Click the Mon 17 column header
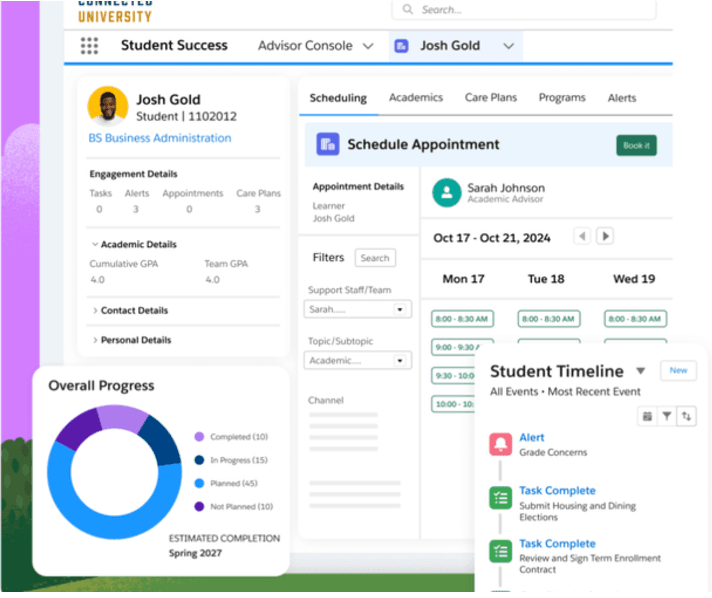Viewport: 712px width, 598px height. click(463, 279)
